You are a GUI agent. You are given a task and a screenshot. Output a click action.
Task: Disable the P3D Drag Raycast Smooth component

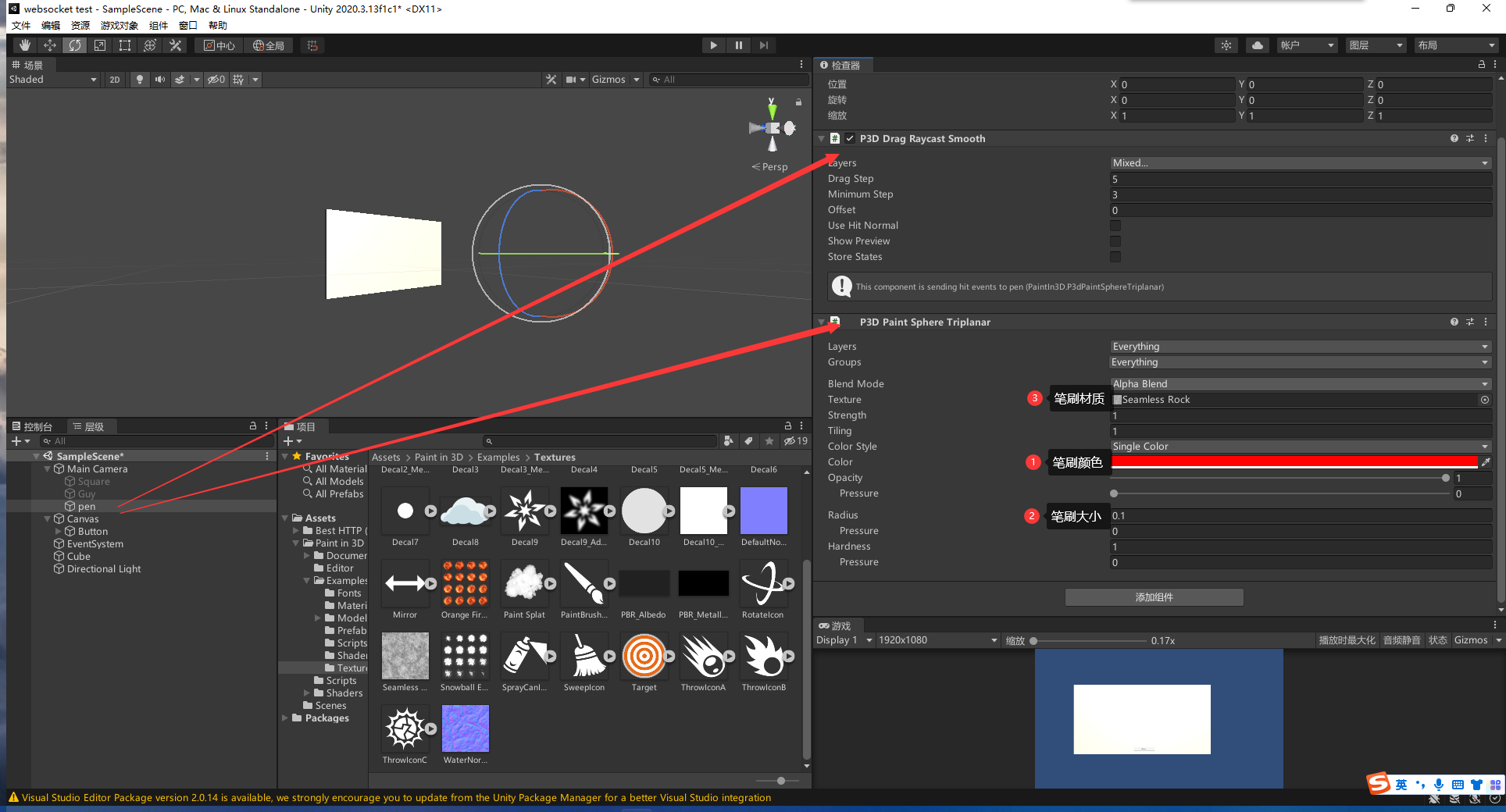(848, 138)
